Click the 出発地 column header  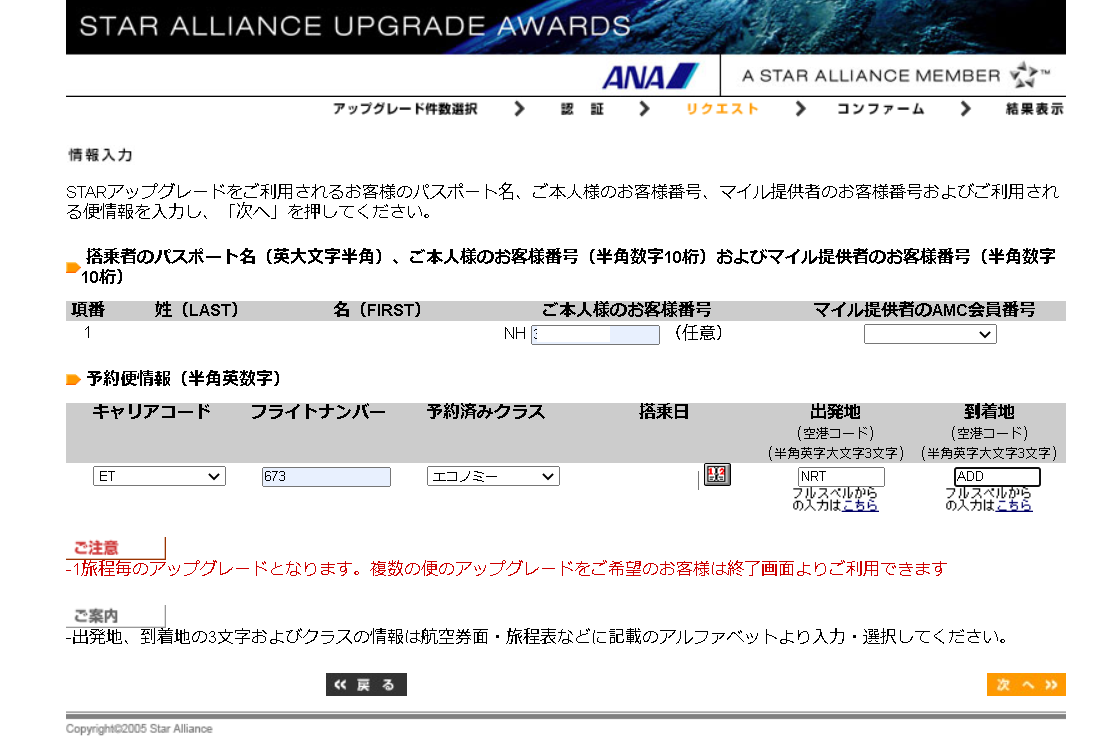(835, 412)
